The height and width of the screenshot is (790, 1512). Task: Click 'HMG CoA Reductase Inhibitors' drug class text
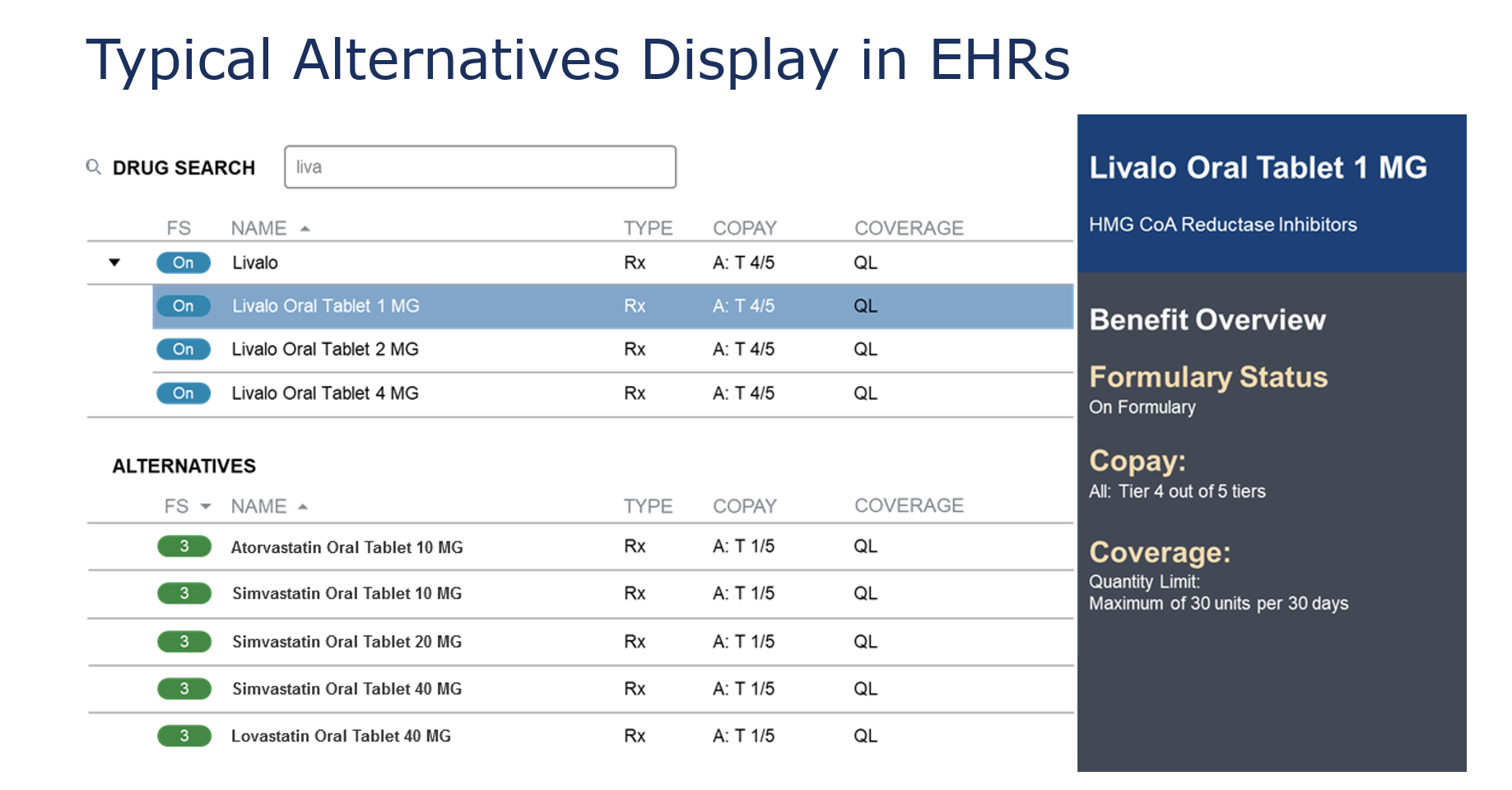click(1223, 225)
